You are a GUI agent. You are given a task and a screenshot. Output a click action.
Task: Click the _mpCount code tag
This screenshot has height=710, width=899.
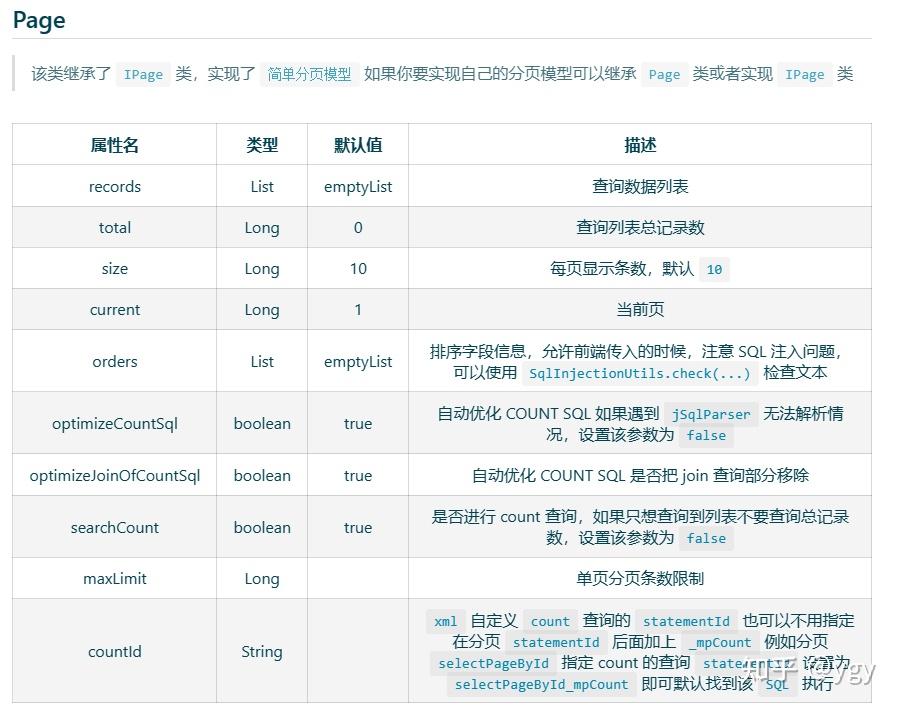tap(722, 642)
